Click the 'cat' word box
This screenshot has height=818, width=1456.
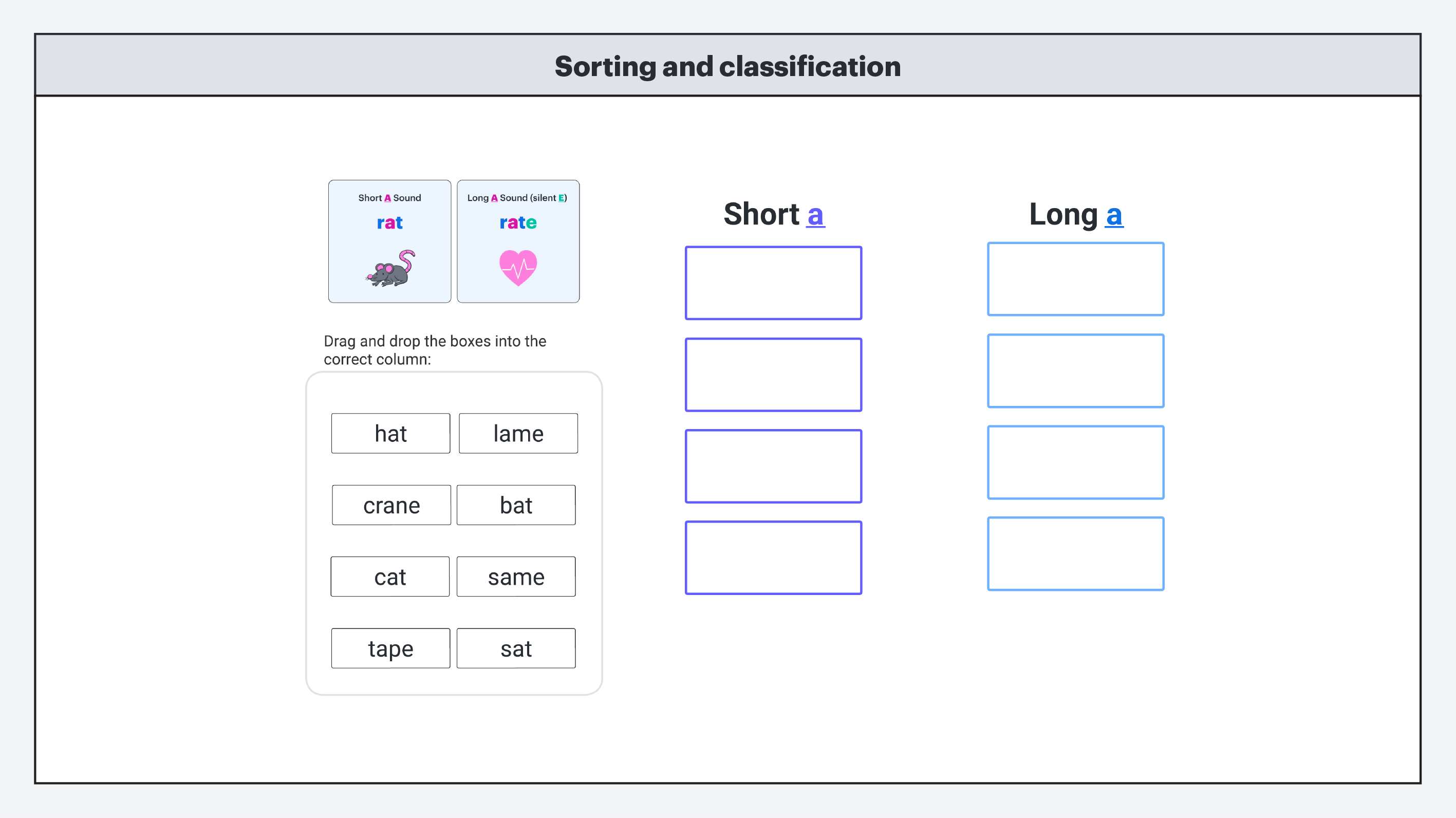click(x=390, y=577)
